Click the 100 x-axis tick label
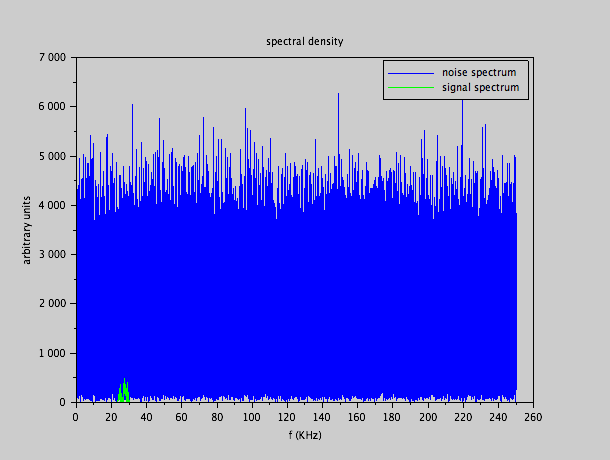610x460 pixels. click(x=251, y=417)
